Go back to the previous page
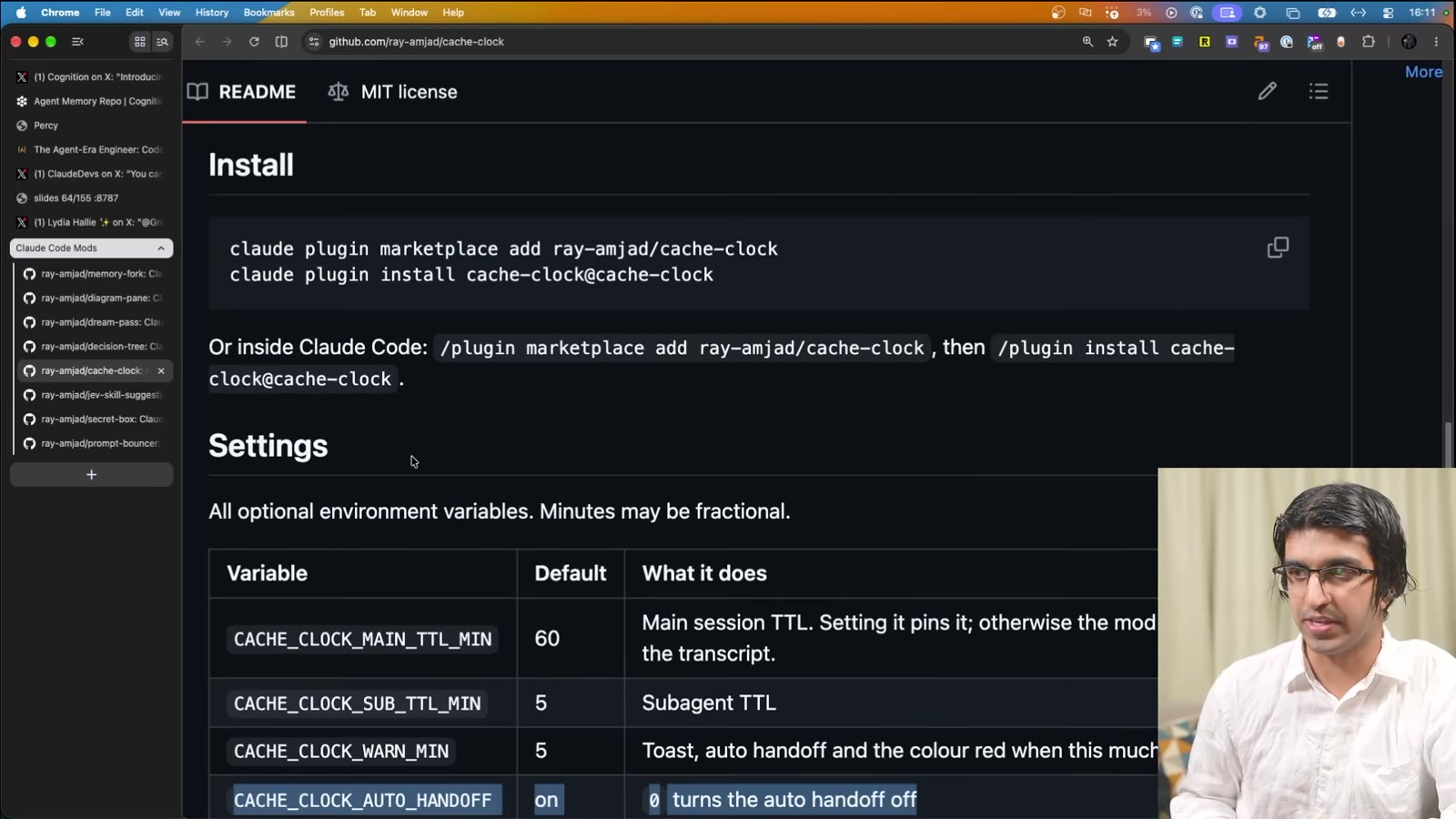 click(x=200, y=42)
